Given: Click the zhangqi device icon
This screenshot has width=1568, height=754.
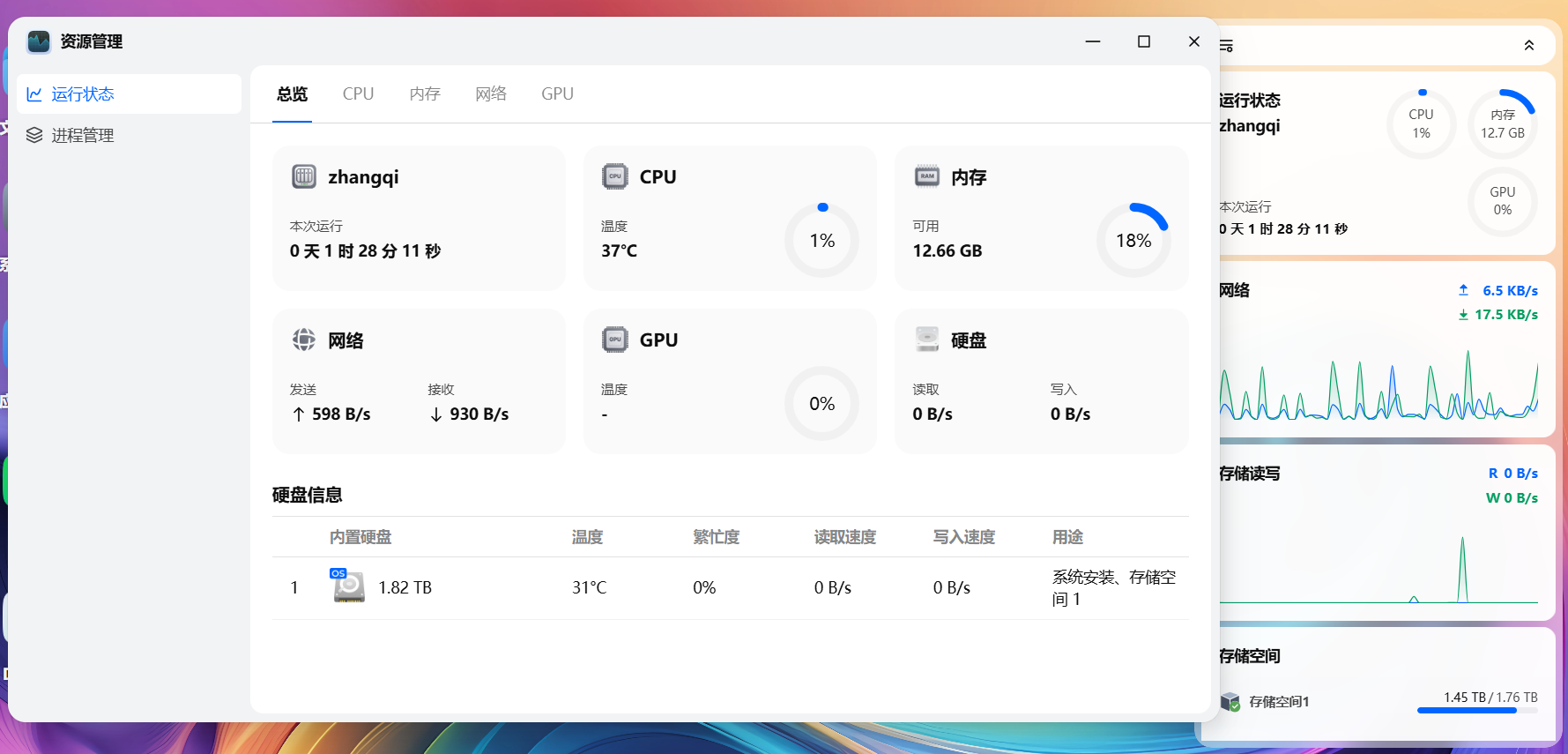Looking at the screenshot, I should [x=304, y=176].
